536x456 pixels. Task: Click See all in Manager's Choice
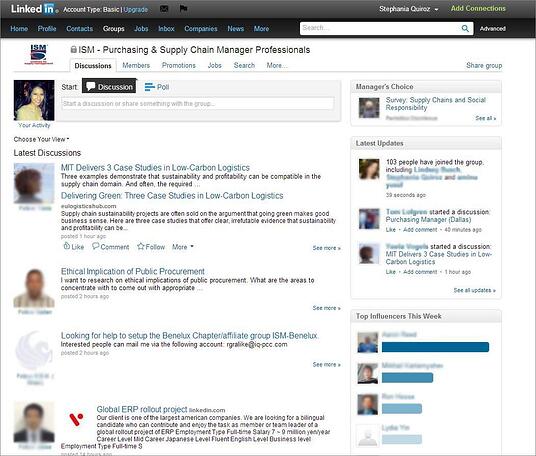485,118
